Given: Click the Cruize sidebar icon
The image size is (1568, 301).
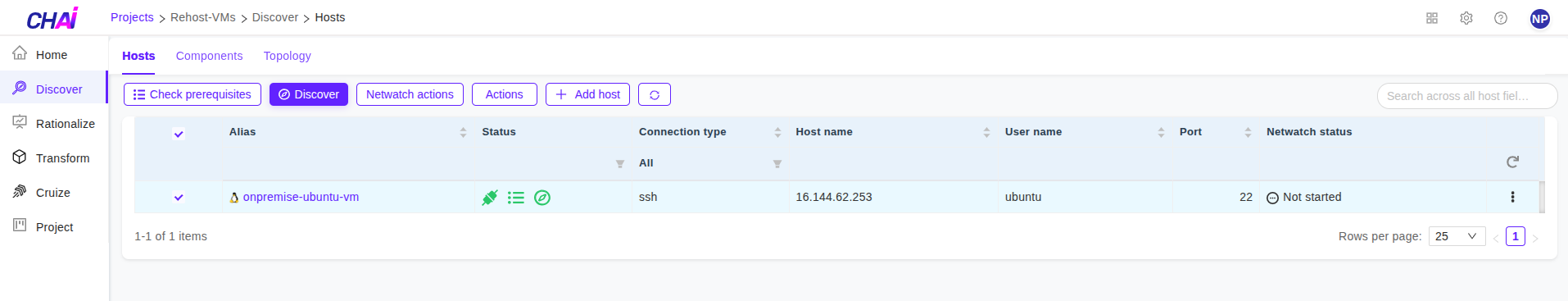Looking at the screenshot, I should [x=20, y=191].
